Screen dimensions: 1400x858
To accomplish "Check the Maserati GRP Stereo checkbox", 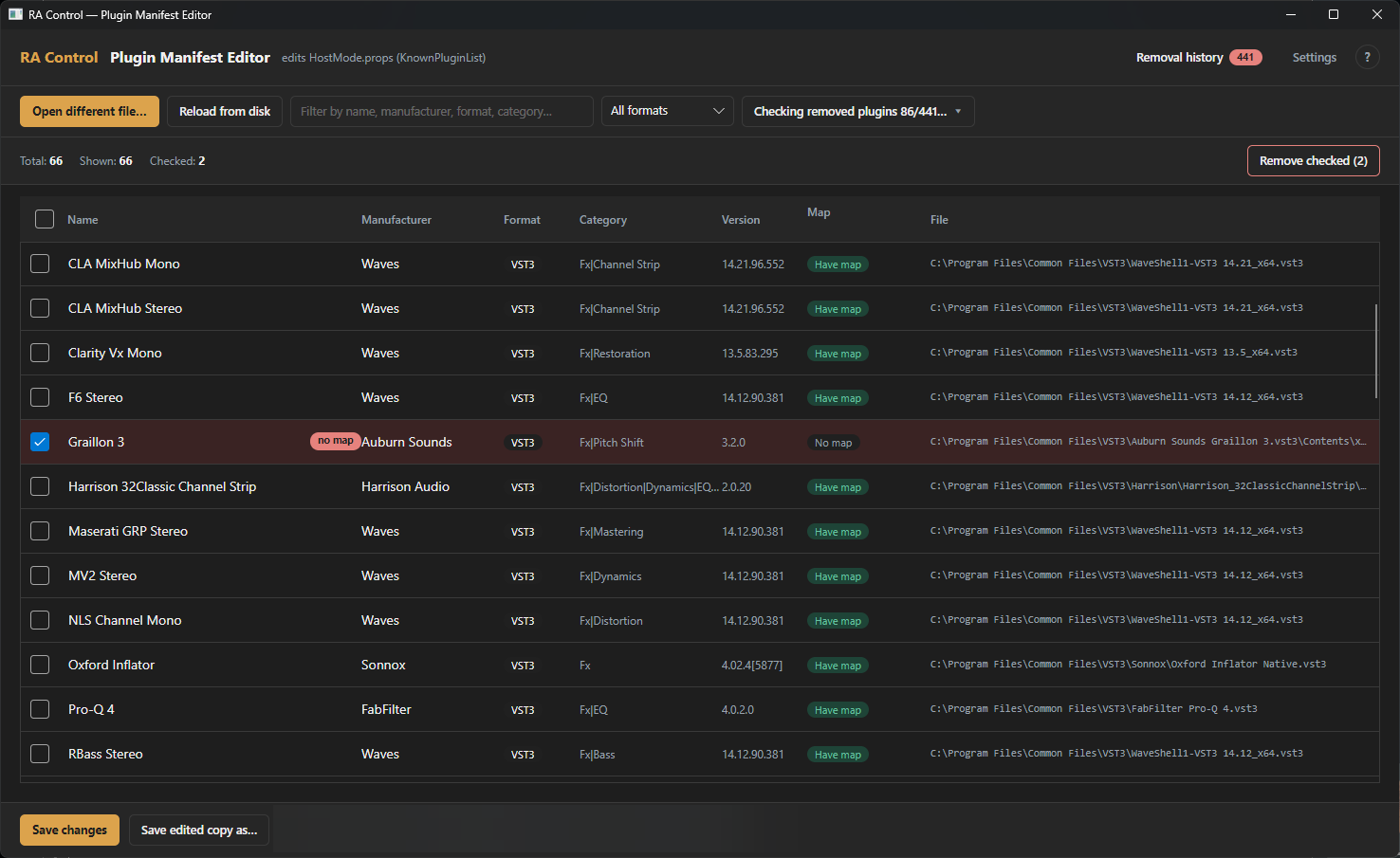I will click(x=40, y=531).
